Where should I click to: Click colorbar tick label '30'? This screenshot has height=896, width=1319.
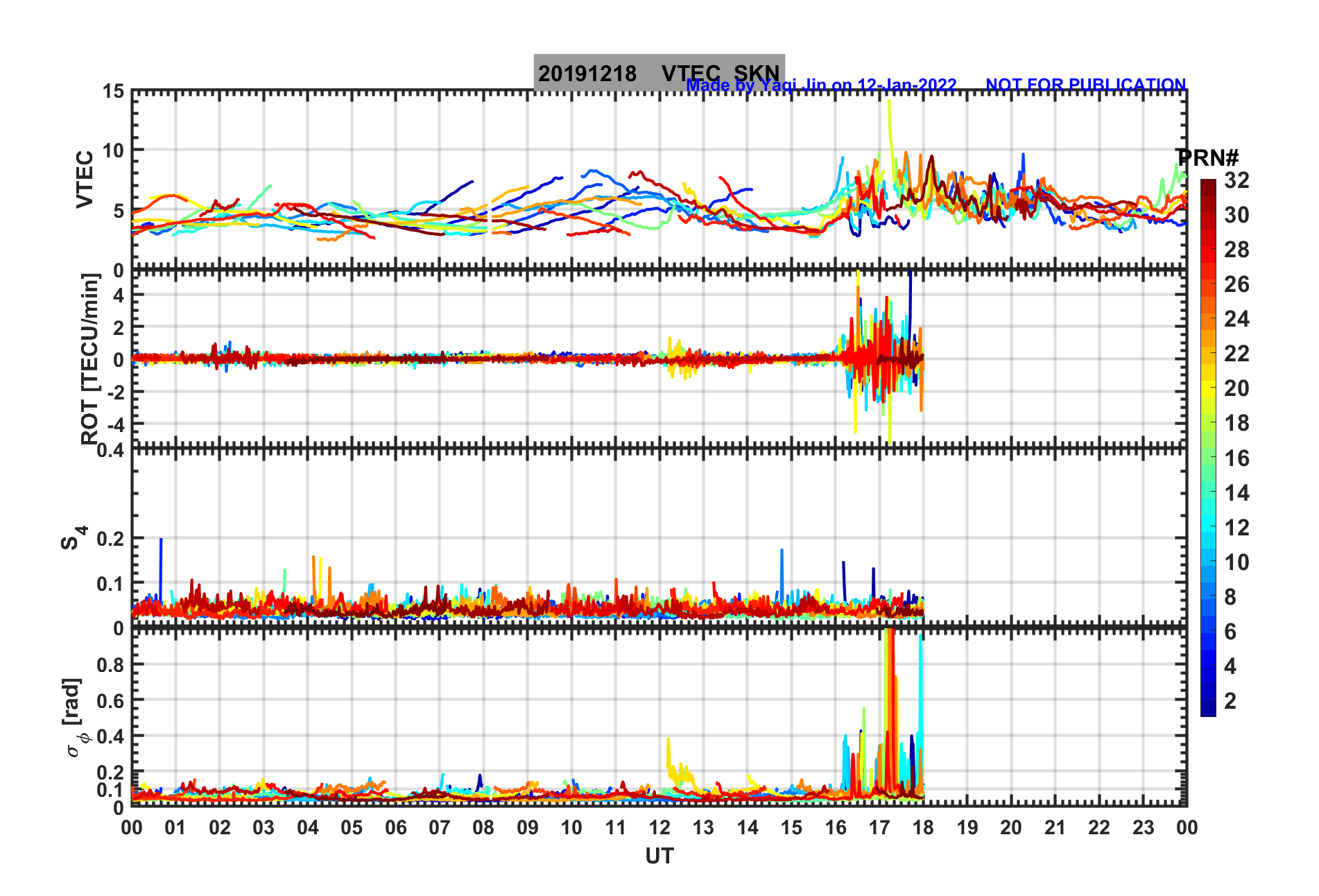click(1236, 215)
